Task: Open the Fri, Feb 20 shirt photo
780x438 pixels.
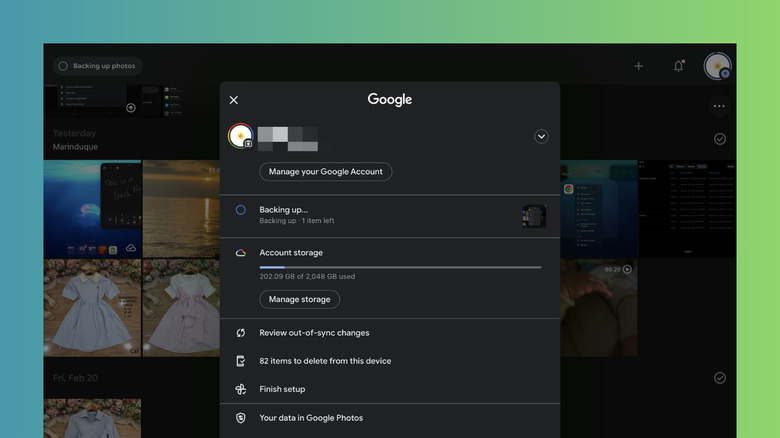Action: (93, 418)
